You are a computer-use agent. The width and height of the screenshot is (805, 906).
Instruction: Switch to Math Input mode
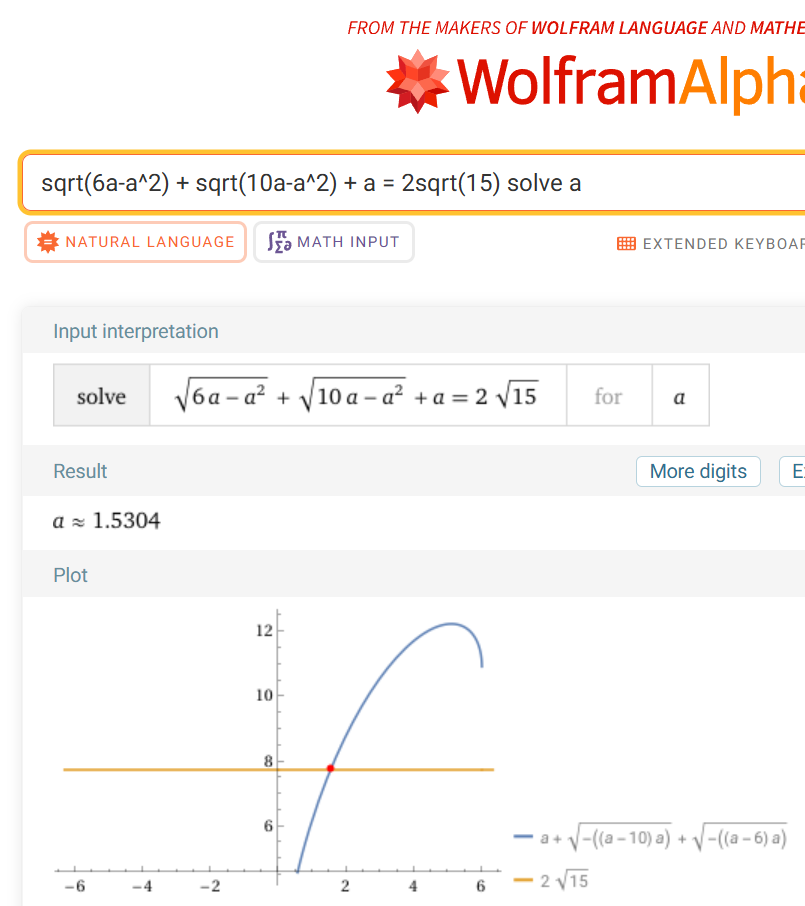(x=334, y=242)
